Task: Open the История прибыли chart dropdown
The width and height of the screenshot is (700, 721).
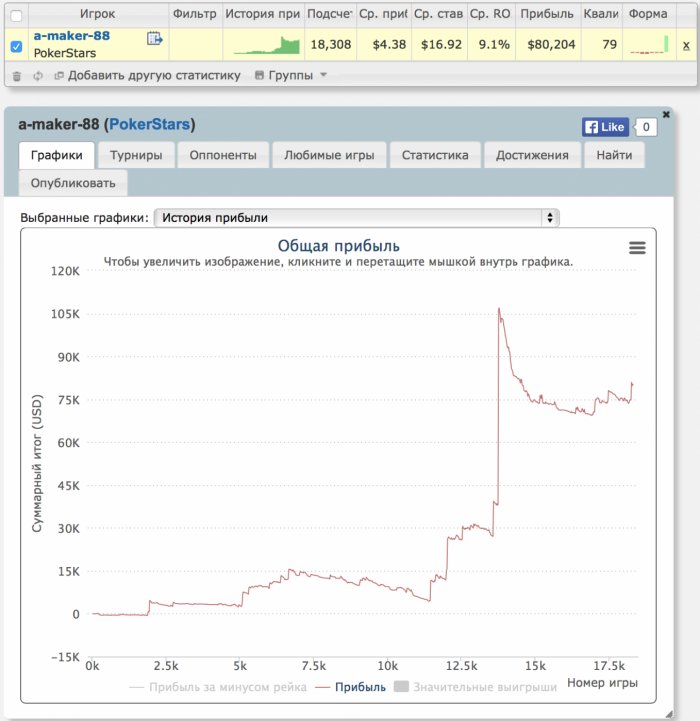Action: click(x=356, y=217)
